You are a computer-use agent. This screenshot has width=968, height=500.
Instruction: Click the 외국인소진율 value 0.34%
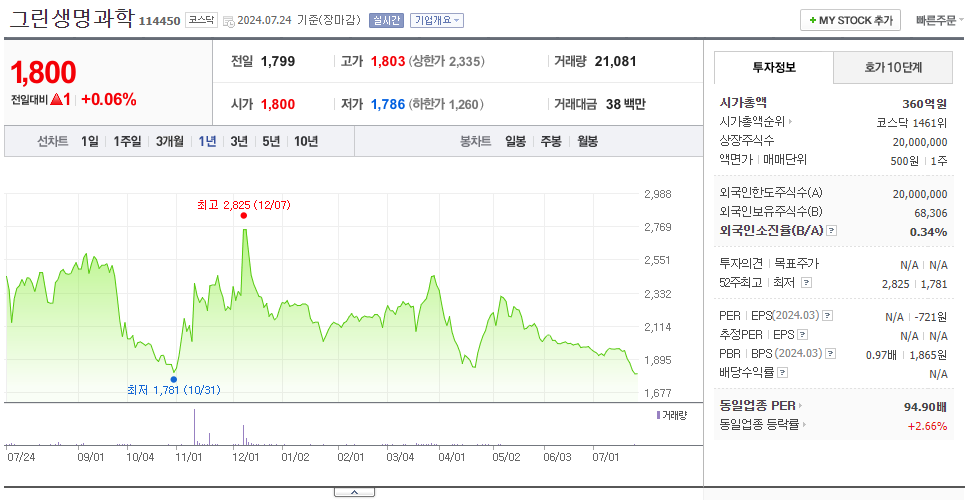click(x=928, y=232)
